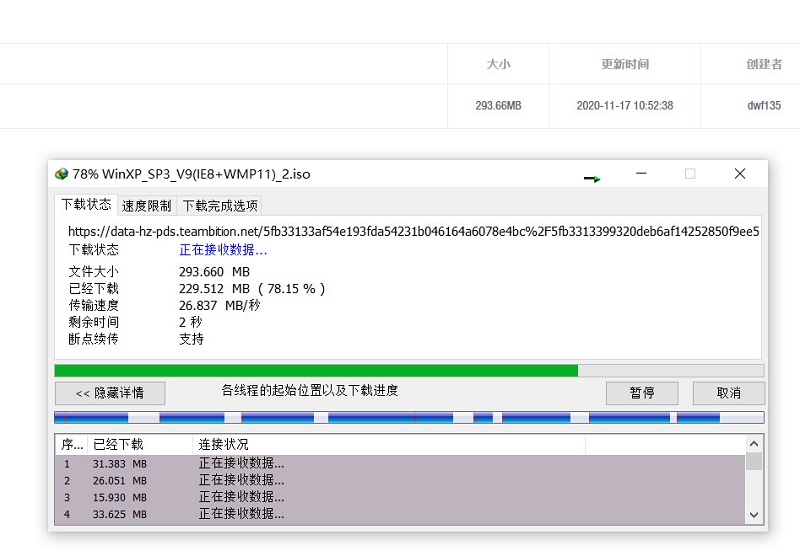
Task: Click the connection list scrollbar thumb
Action: click(x=754, y=461)
